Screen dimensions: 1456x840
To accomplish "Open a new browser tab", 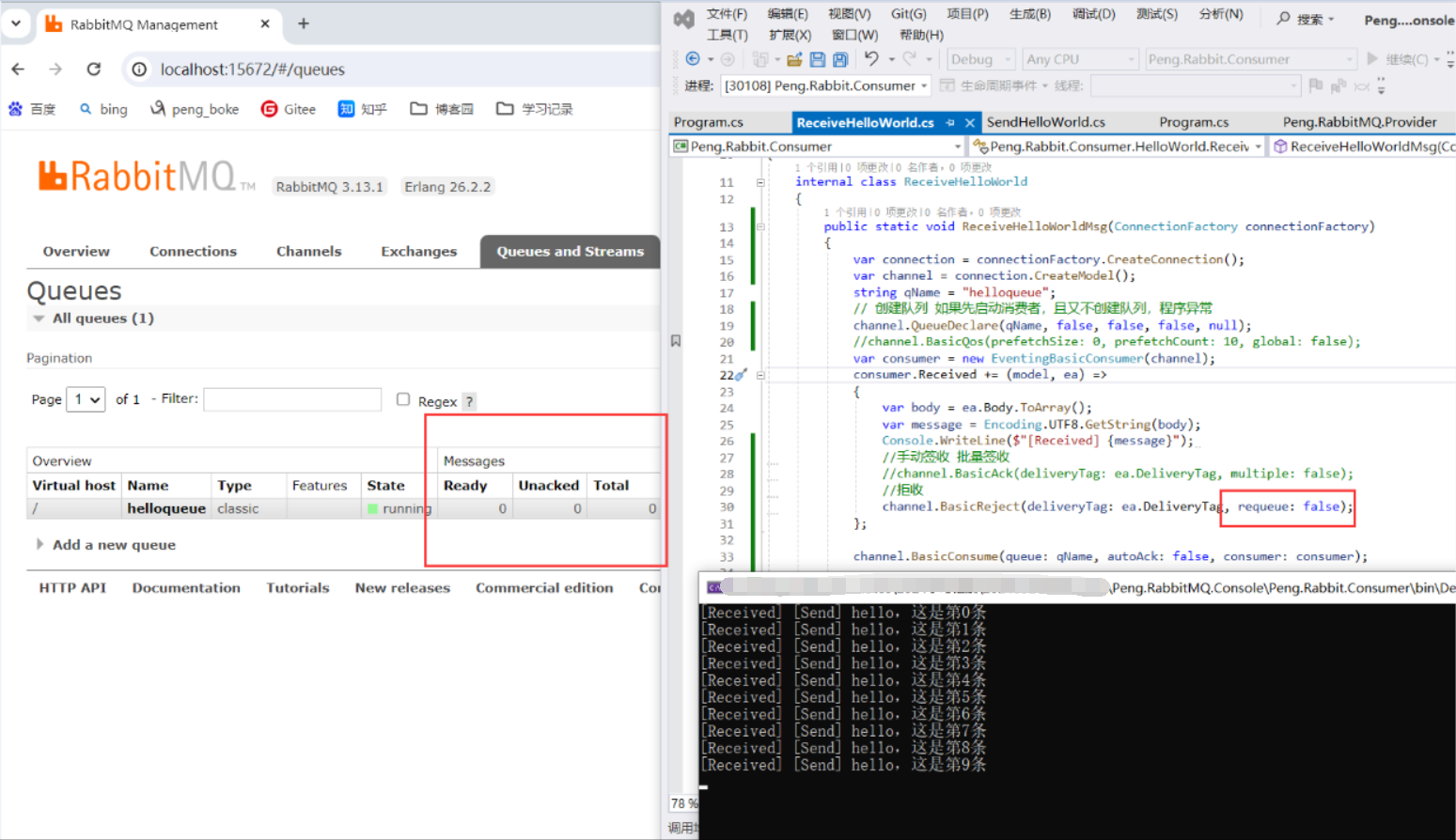I will coord(303,23).
